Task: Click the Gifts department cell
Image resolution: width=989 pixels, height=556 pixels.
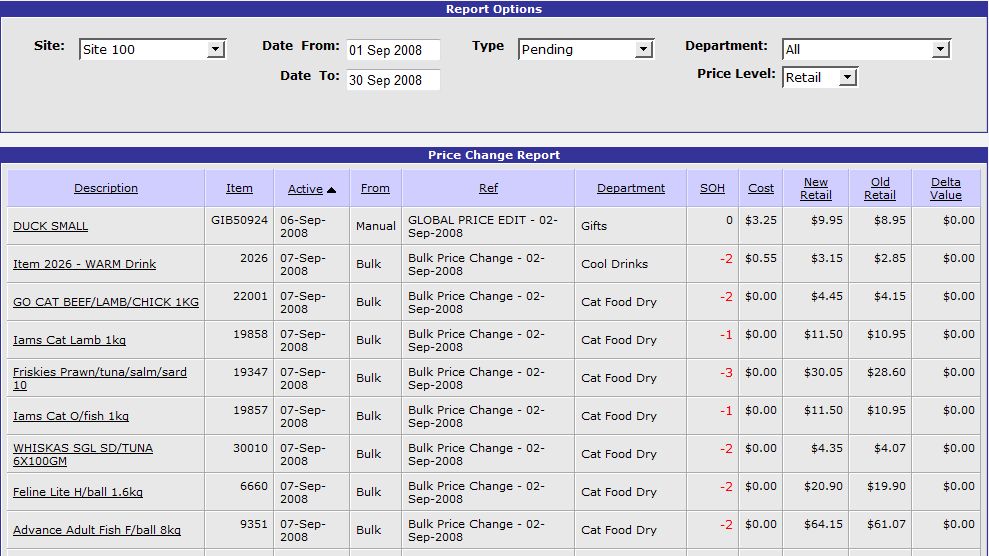Action: click(594, 226)
